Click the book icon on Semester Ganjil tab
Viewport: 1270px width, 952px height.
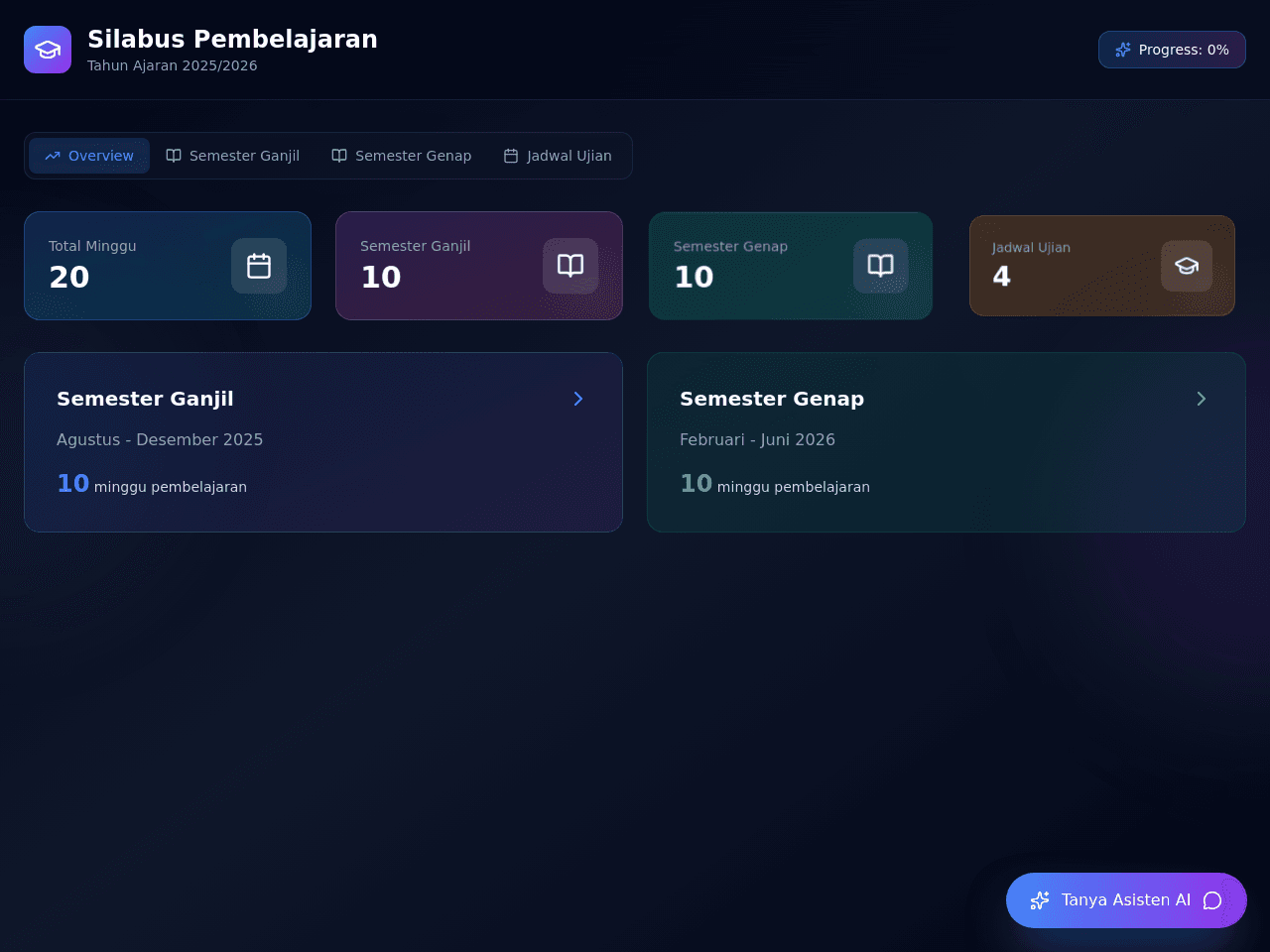174,156
